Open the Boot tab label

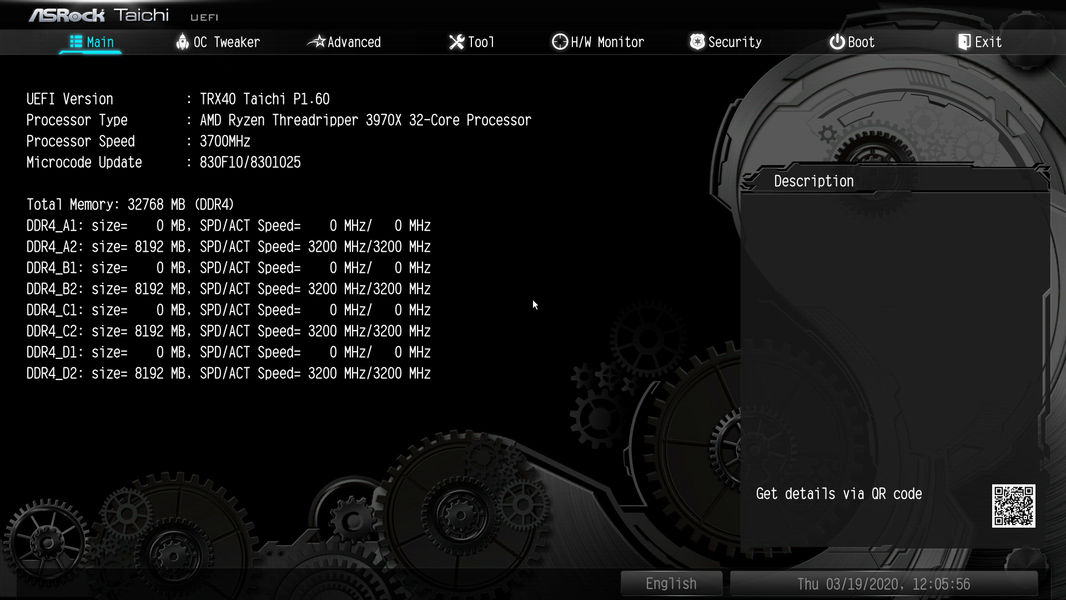pos(861,42)
